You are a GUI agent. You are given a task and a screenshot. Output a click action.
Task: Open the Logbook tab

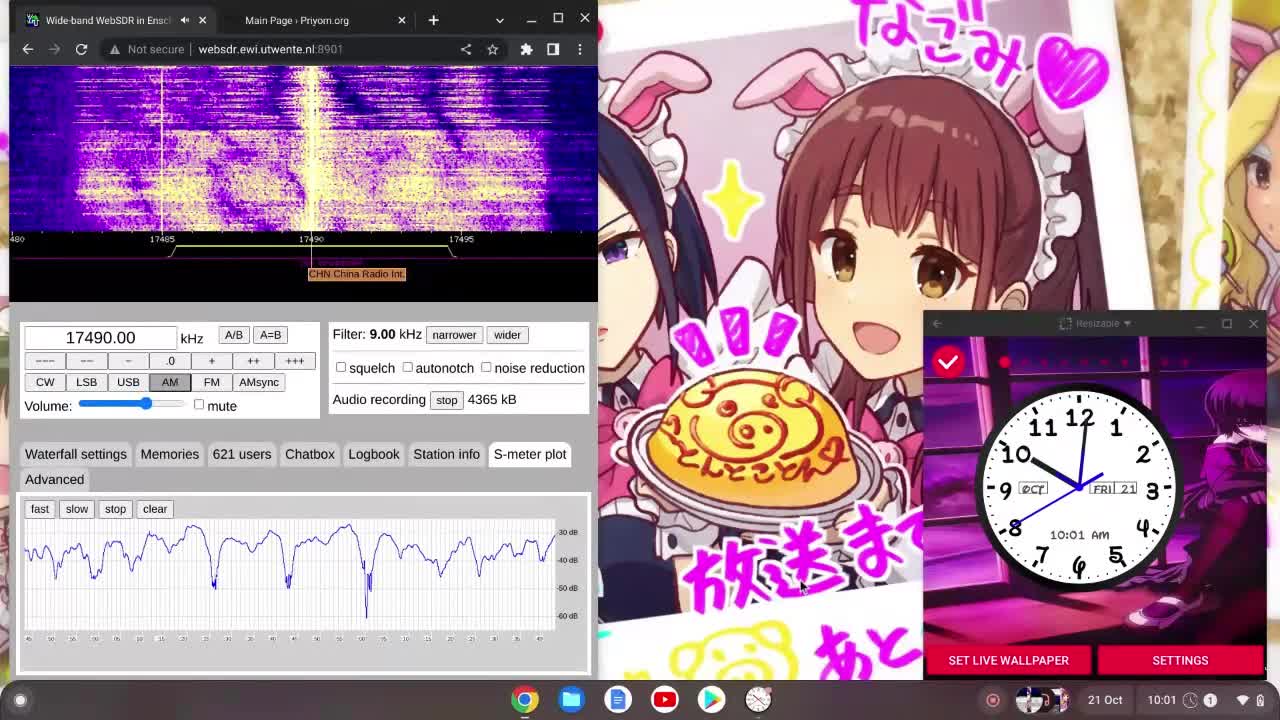pos(374,454)
